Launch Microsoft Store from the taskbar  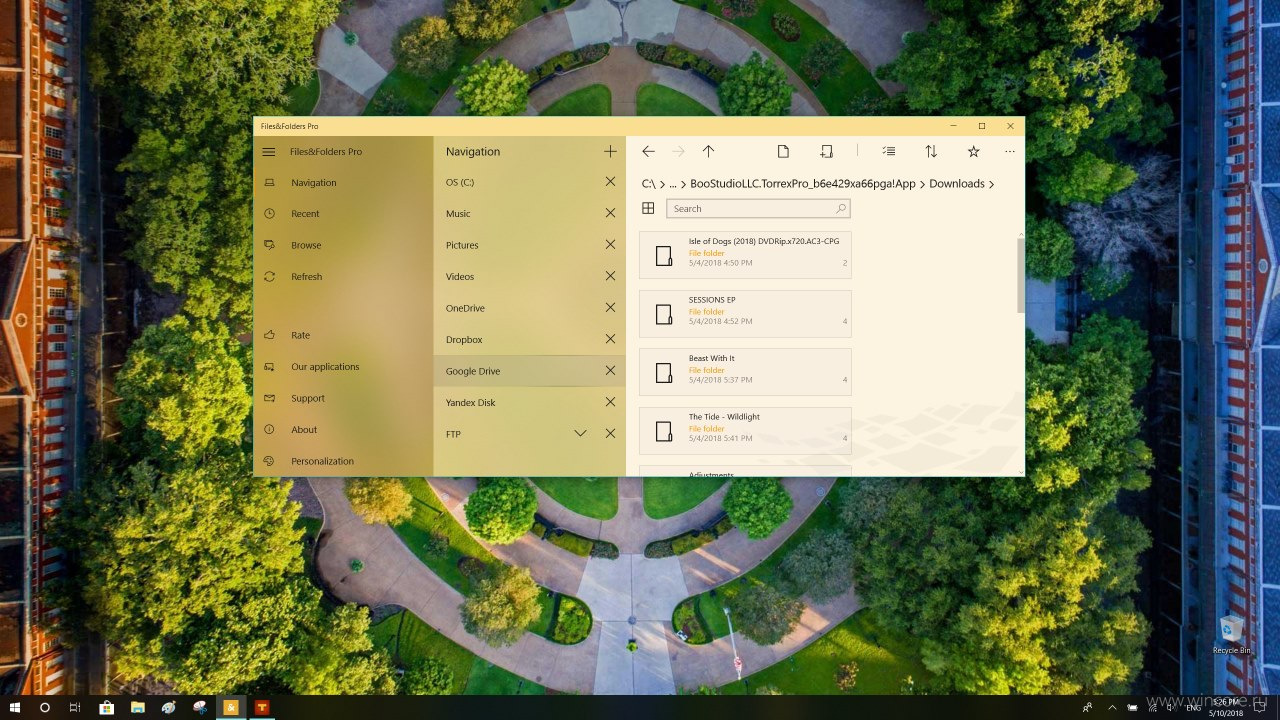106,707
